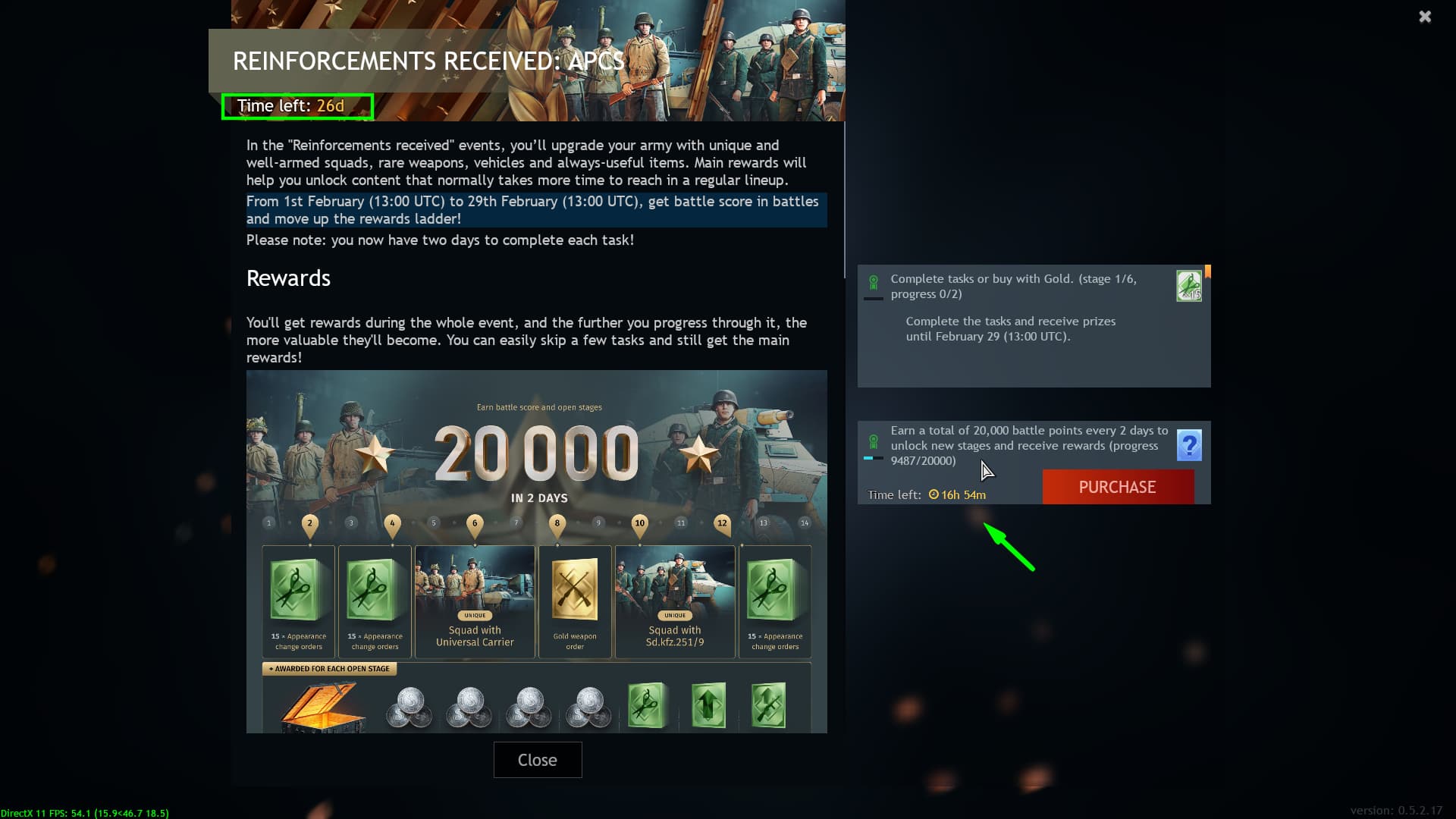The height and width of the screenshot is (819, 1456).
Task: Open the Squad with Sd.kfz.251/9 reward
Action: point(675,601)
